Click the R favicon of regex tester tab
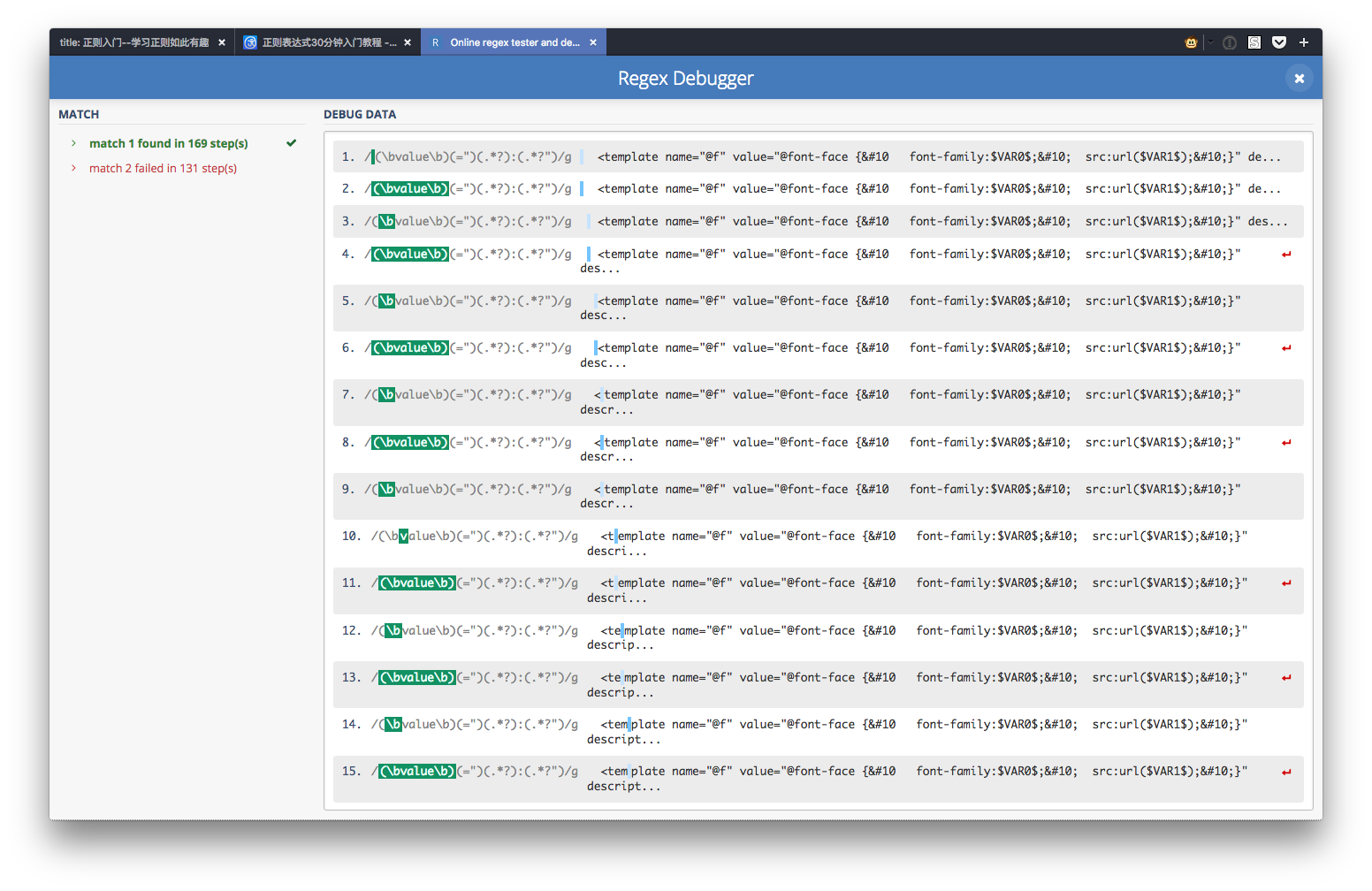The width and height of the screenshot is (1372, 891). click(x=435, y=42)
